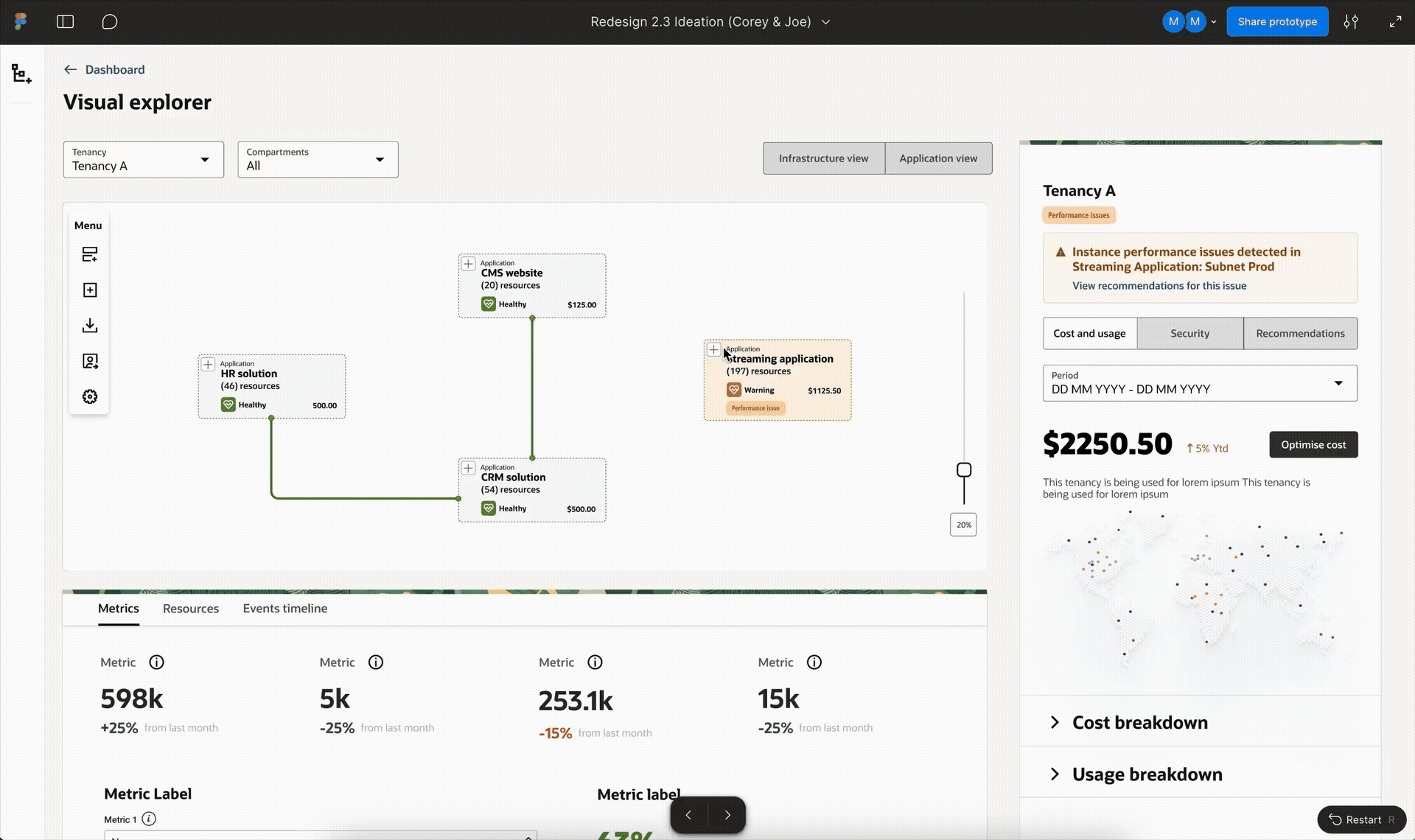Expand the Cost breakdown section
The height and width of the screenshot is (840, 1415).
click(1139, 723)
